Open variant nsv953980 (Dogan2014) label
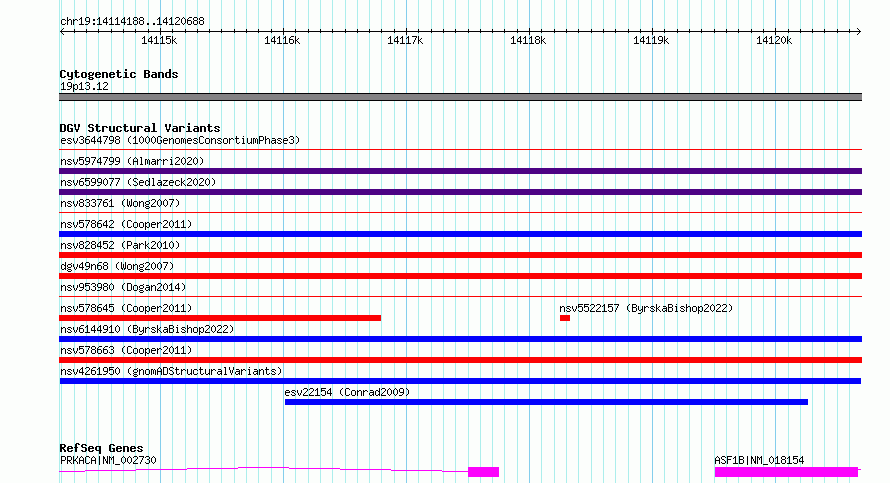This screenshot has width=890, height=483. click(x=123, y=287)
